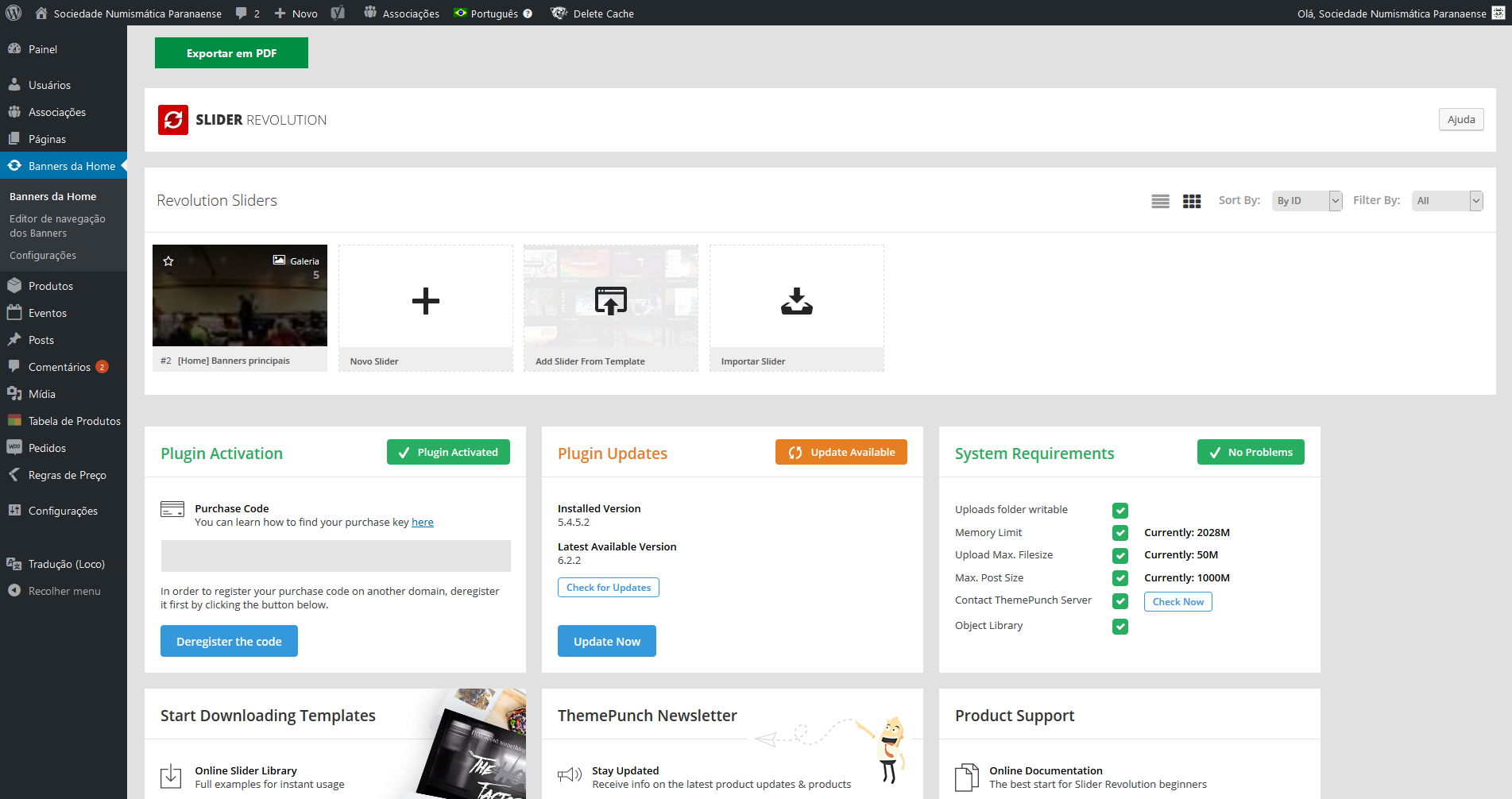The height and width of the screenshot is (799, 1512).
Task: Click the Importar Slider download icon
Action: pos(797,301)
